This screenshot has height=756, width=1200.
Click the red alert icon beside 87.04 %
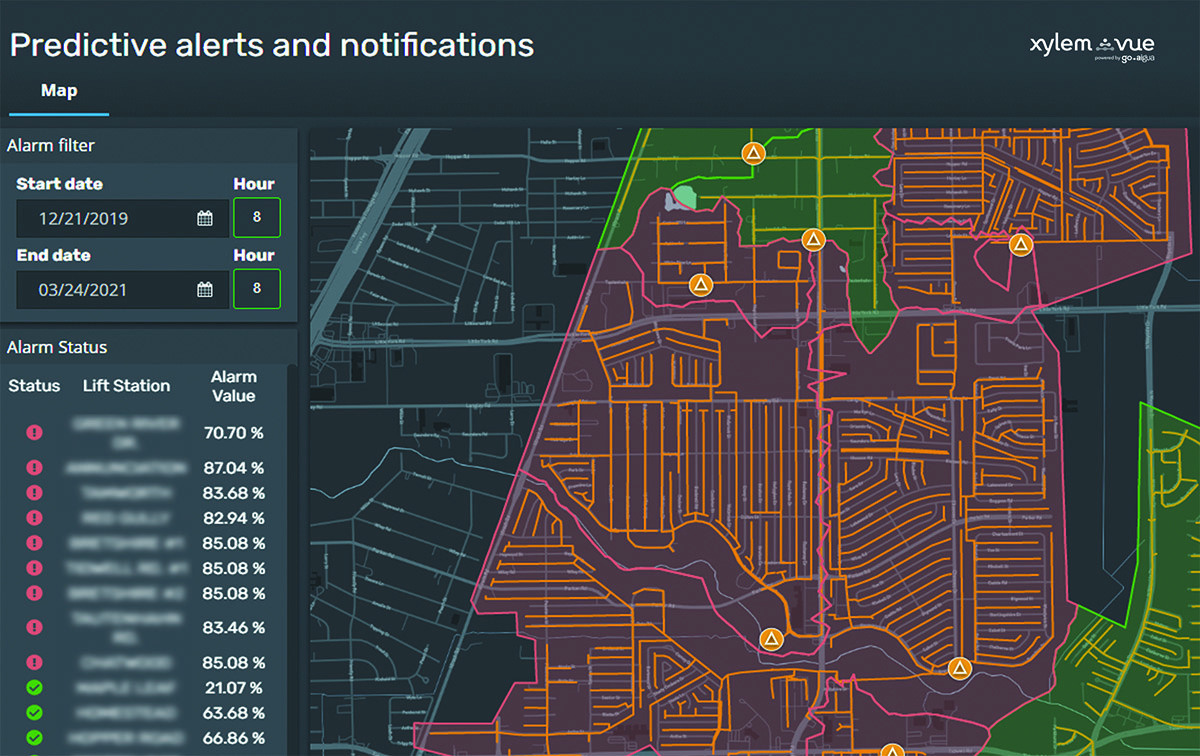tap(34, 468)
